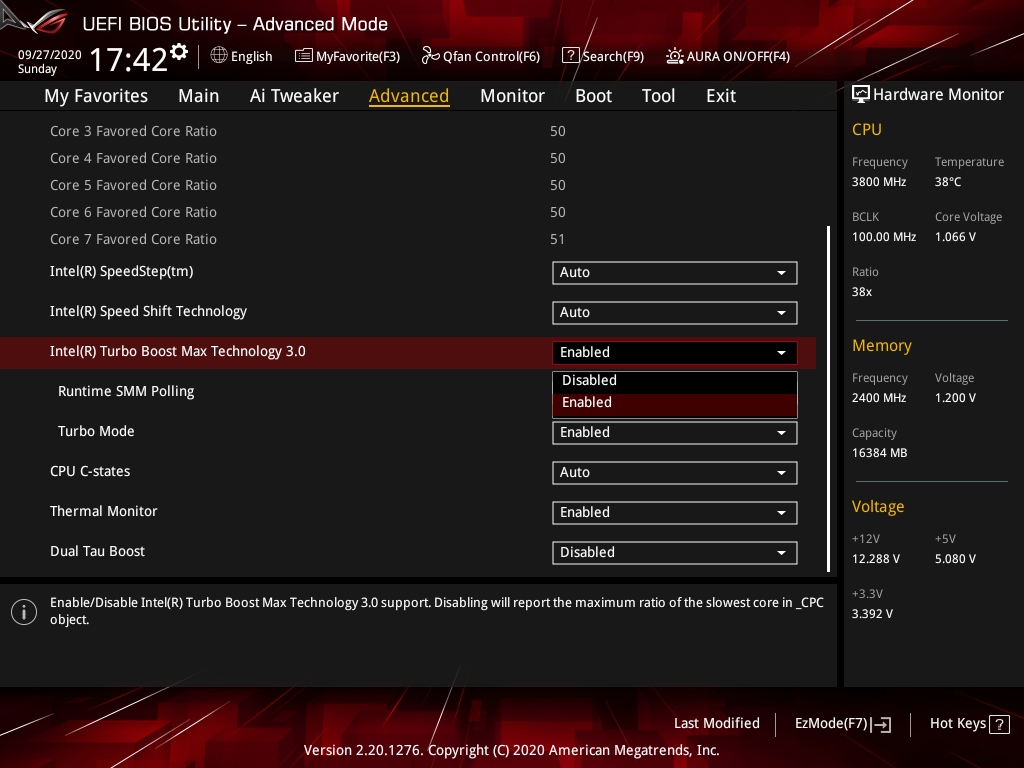Click +3.3V reading 3.392 V

point(872,613)
